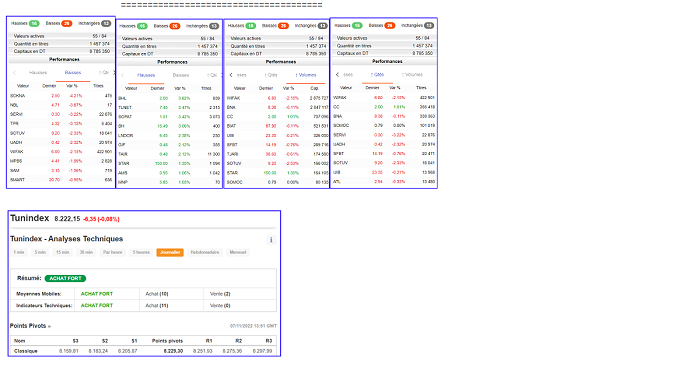Image resolution: width=700 pixels, height=367 pixels.
Task: Switch to the active Volumes tab
Action: click(x=306, y=75)
